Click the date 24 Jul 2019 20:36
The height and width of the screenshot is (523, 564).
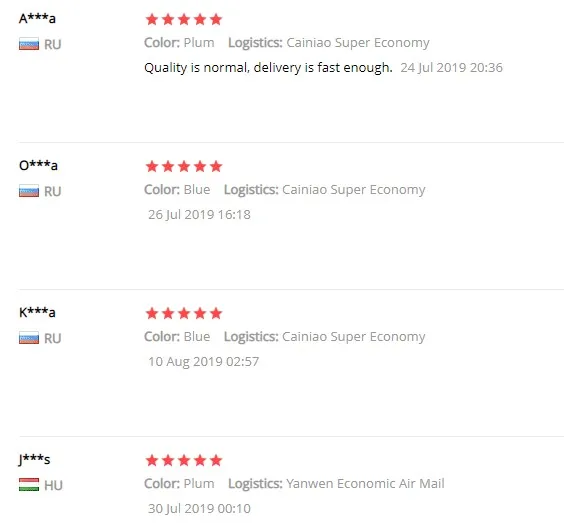[x=451, y=68]
